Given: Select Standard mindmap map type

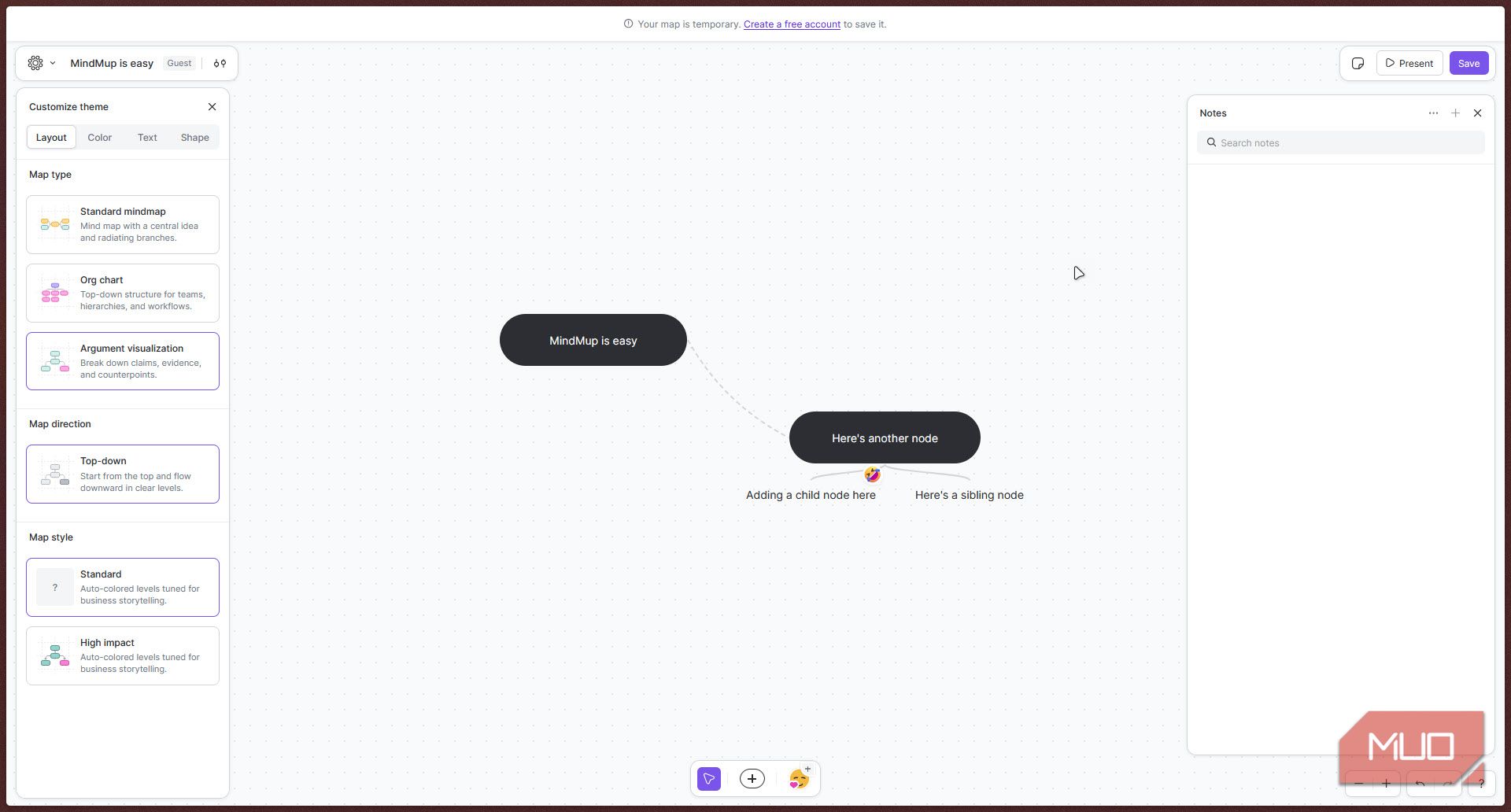Looking at the screenshot, I should [x=123, y=224].
